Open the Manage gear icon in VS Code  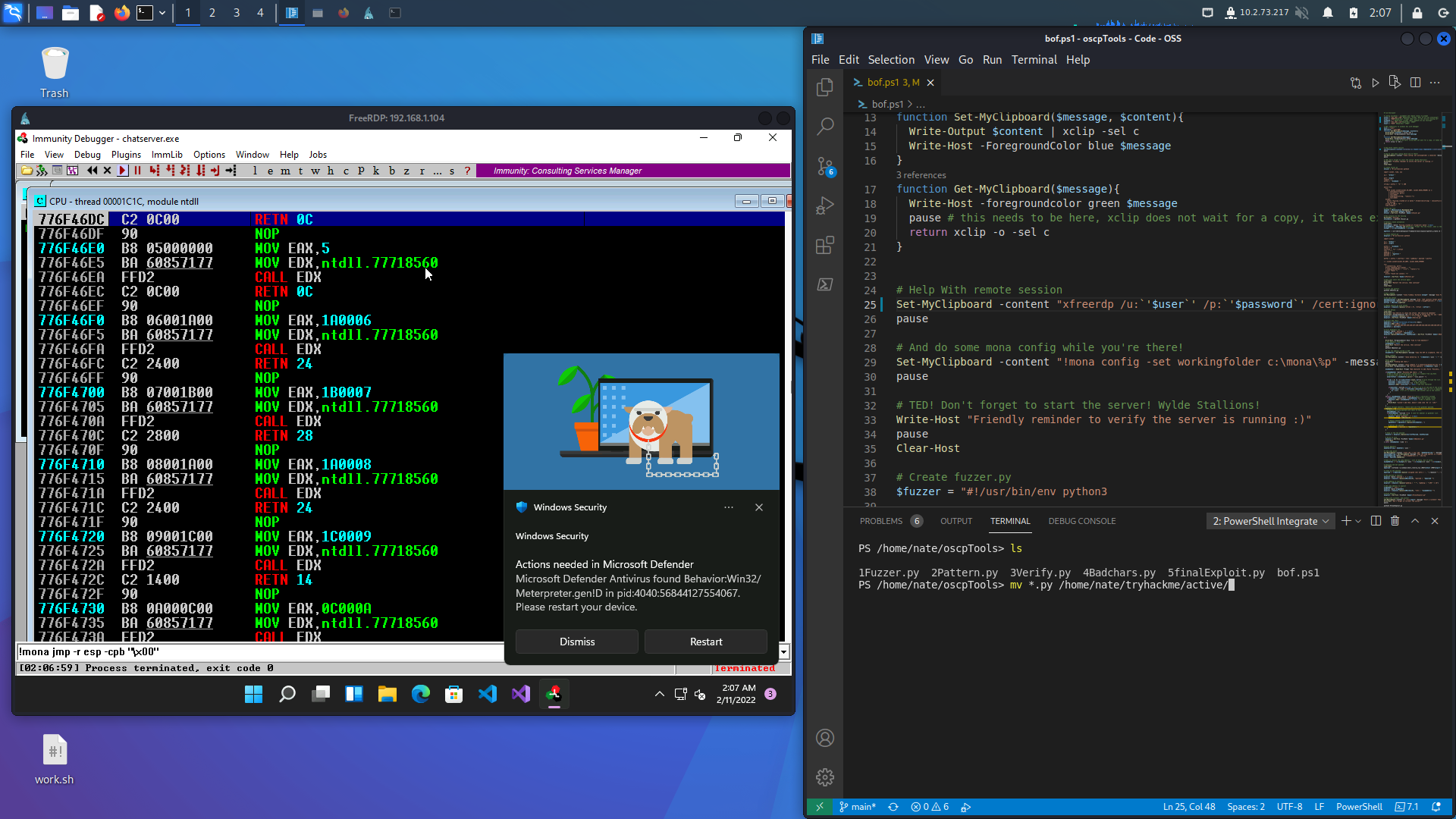click(825, 777)
